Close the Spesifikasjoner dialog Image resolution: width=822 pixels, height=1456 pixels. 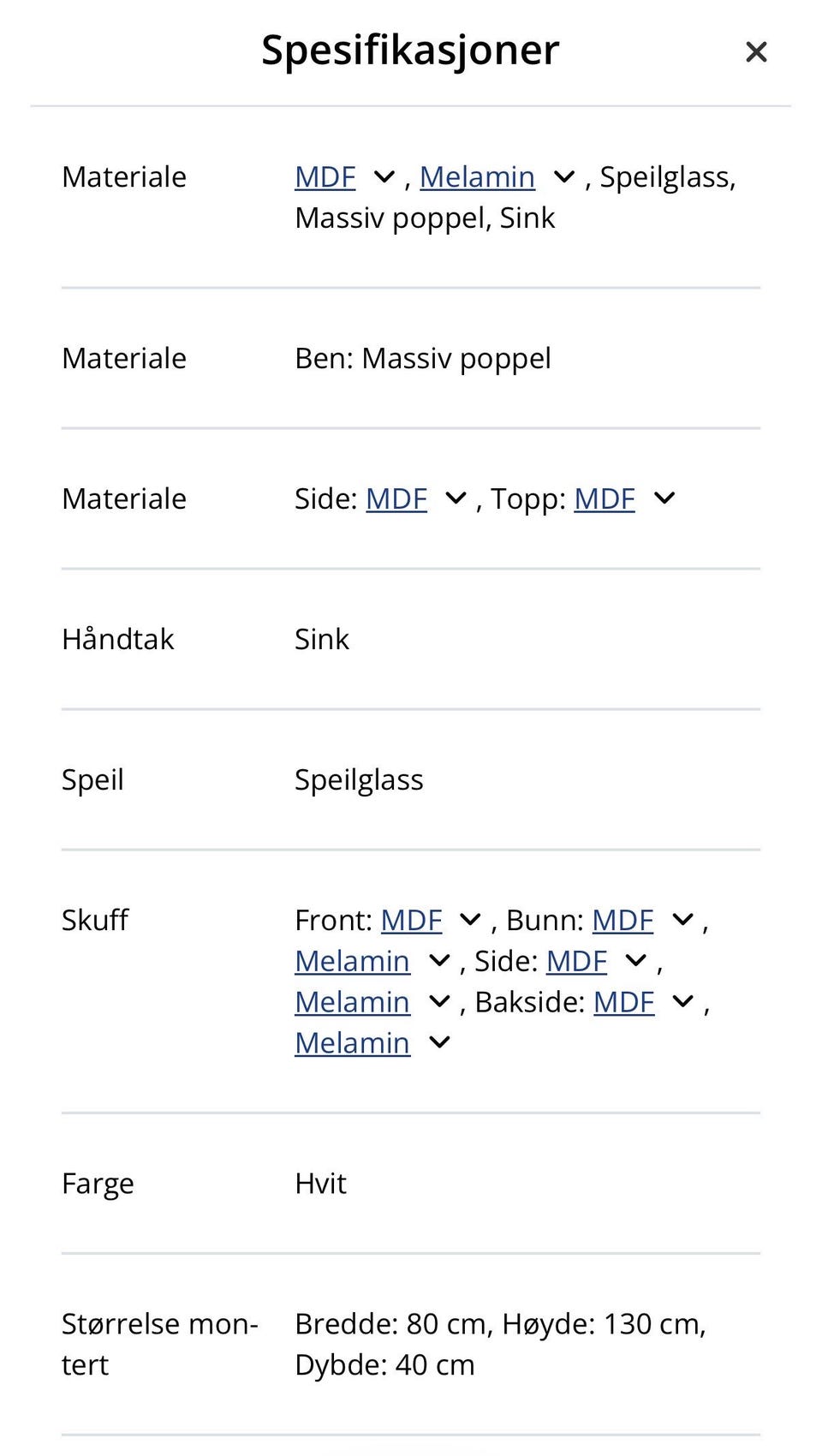(756, 52)
